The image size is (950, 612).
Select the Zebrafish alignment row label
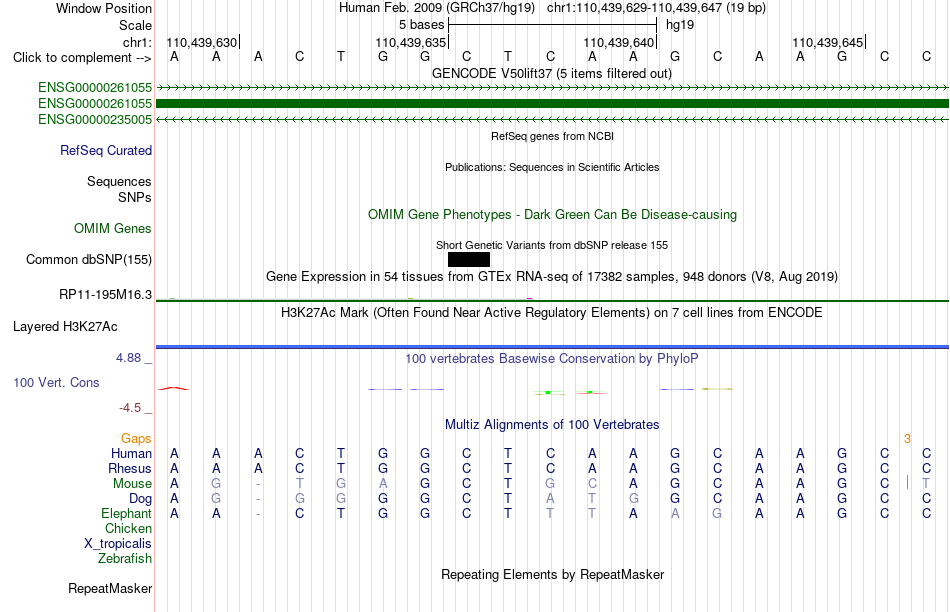pyautogui.click(x=125, y=558)
